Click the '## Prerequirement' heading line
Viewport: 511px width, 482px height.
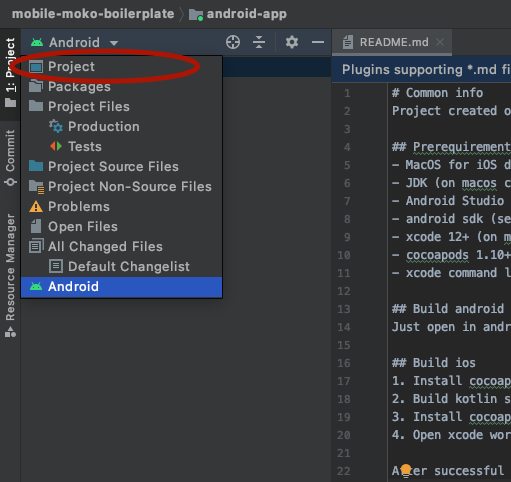click(x=451, y=147)
